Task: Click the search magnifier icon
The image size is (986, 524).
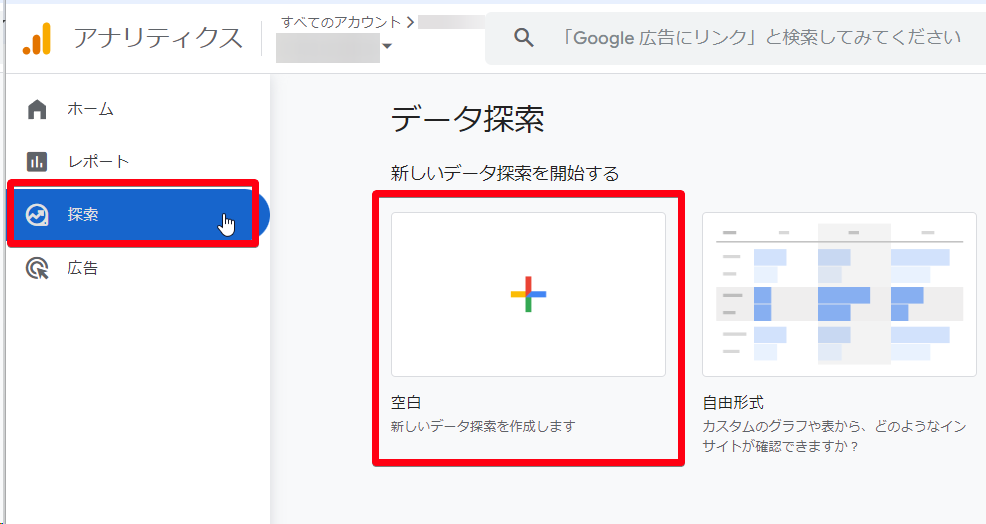Action: pyautogui.click(x=524, y=38)
